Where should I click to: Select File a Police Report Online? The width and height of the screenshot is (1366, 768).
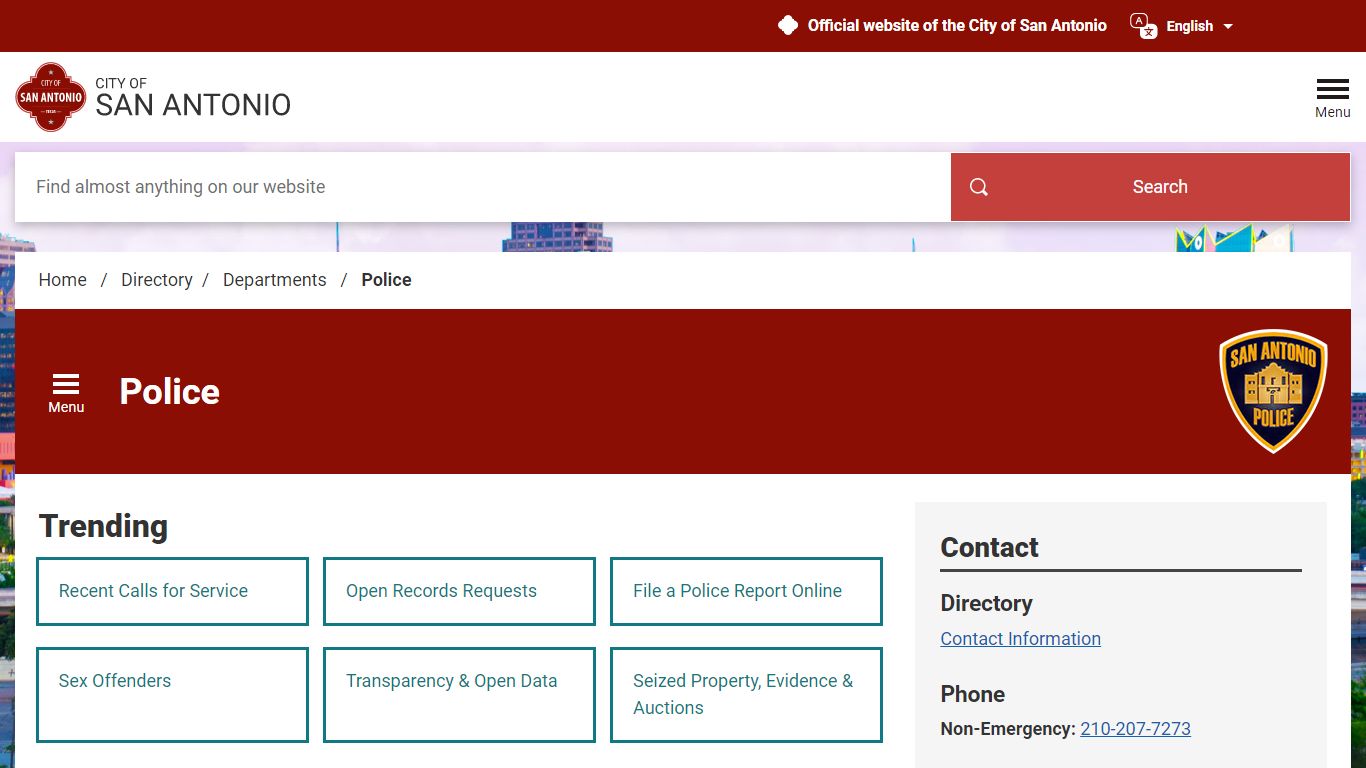[746, 591]
